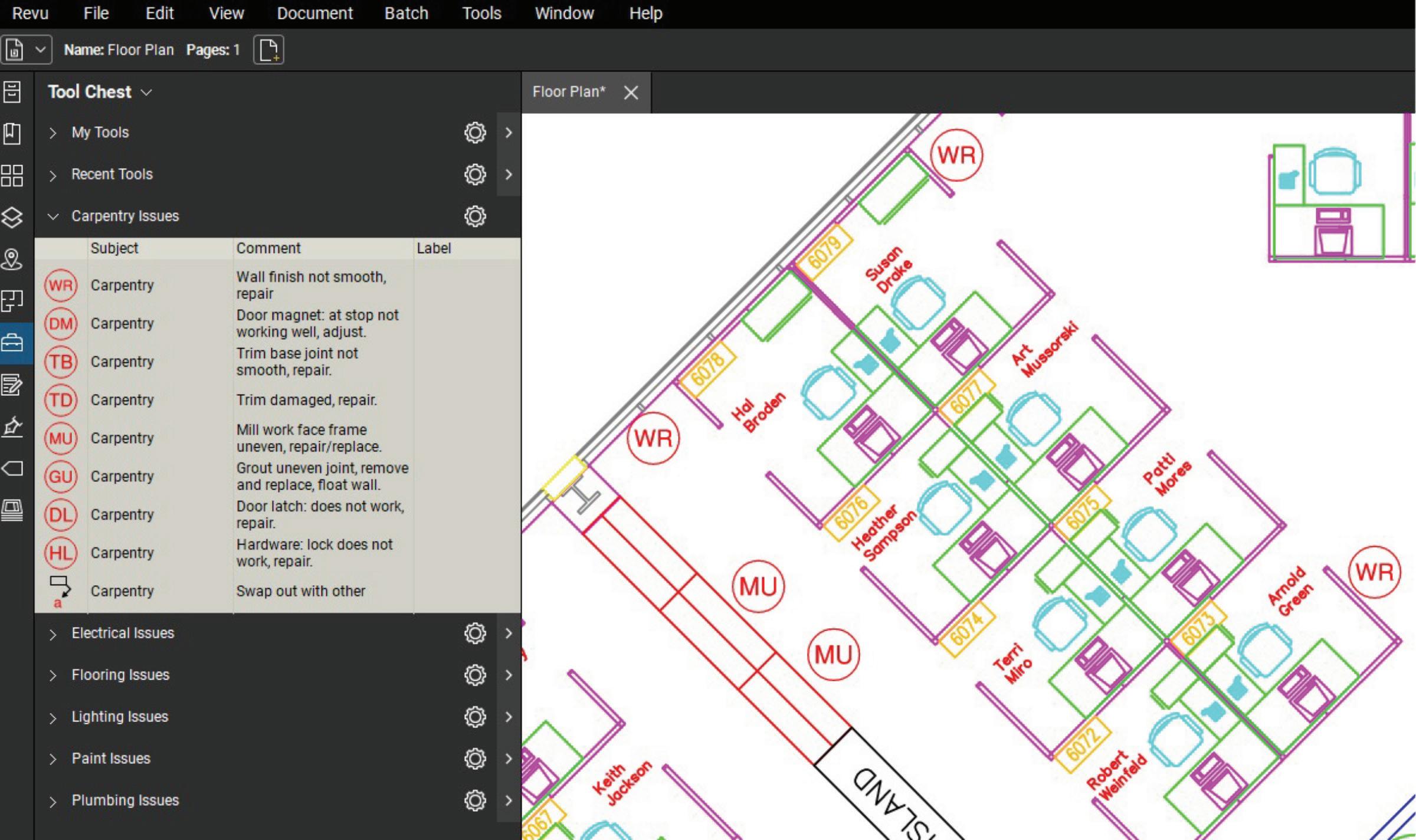1416x840 pixels.
Task: Sort by the Label column header
Action: point(434,248)
